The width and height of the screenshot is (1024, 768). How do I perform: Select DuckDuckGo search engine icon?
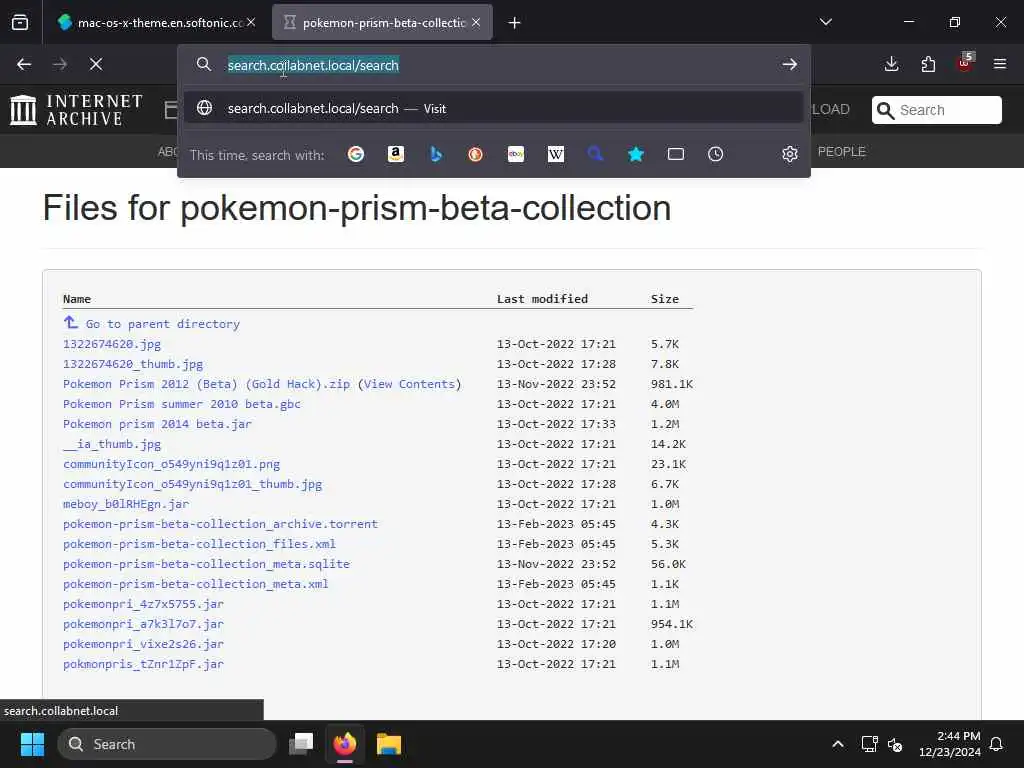[x=475, y=154]
